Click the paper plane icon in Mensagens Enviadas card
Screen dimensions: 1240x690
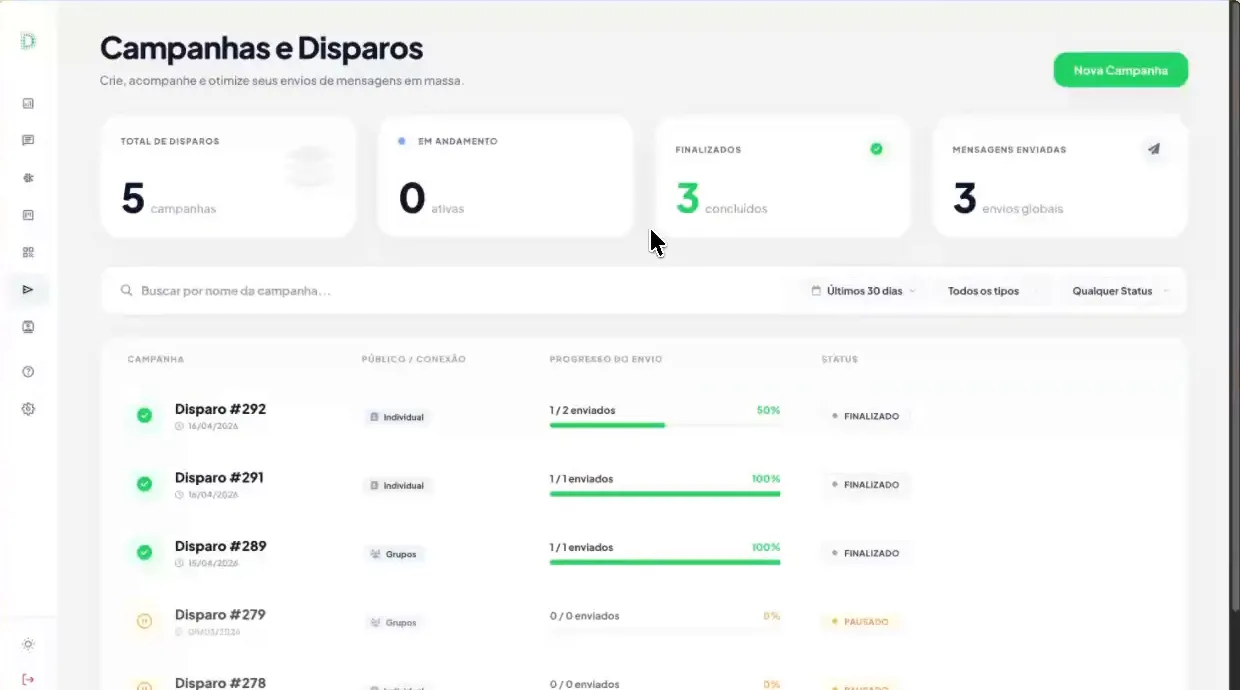[x=1154, y=149]
